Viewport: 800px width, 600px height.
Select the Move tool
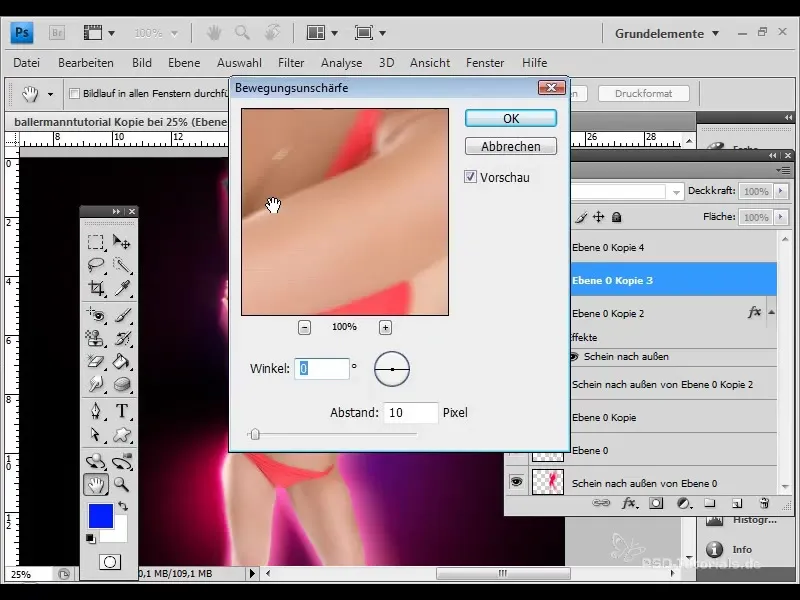point(121,241)
